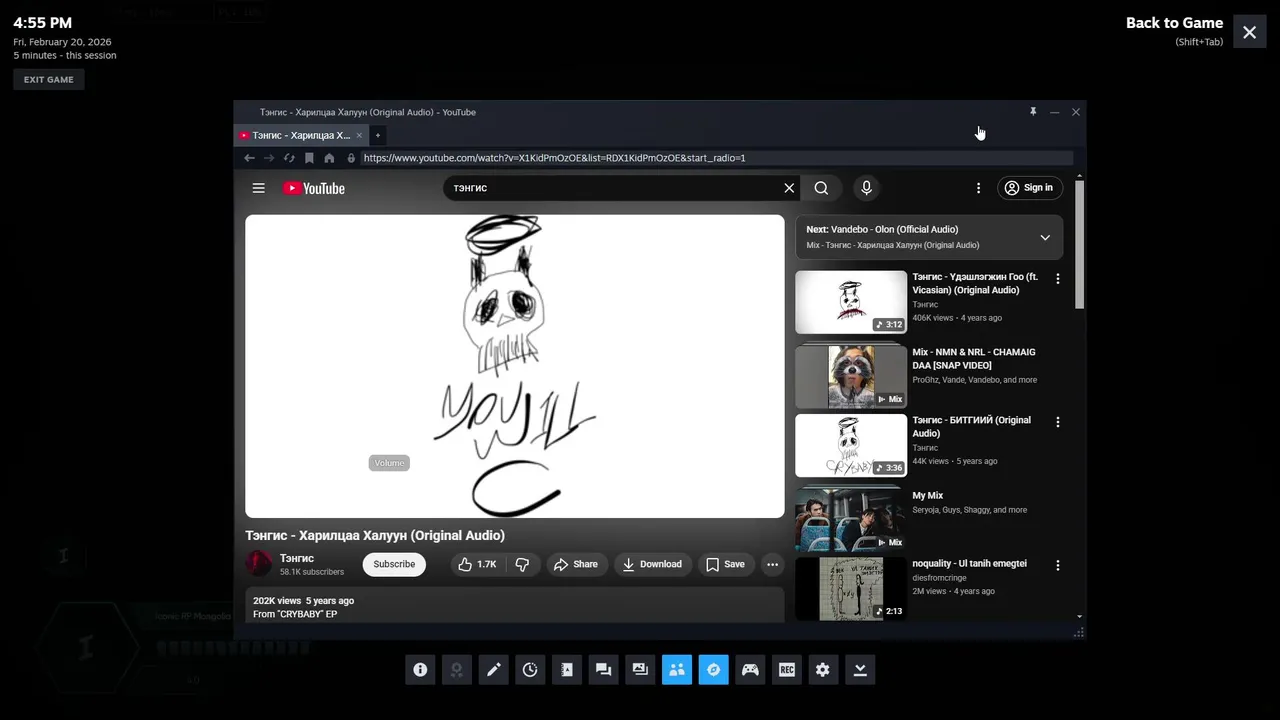This screenshot has height=720, width=1280.
Task: Pin the overlay browser window
Action: (1033, 112)
